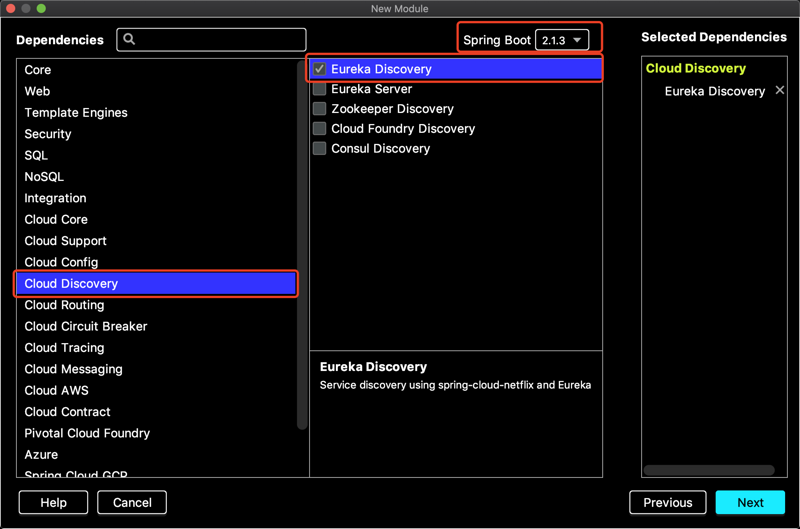Screen dimensions: 800x529
Task: Remove Eureka Discovery from selected dependencies
Action: 780,91
